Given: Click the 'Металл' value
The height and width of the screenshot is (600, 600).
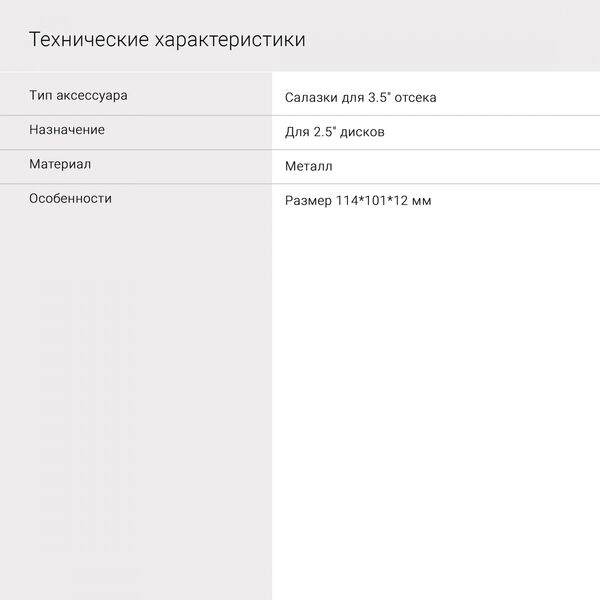Looking at the screenshot, I should [x=309, y=166].
